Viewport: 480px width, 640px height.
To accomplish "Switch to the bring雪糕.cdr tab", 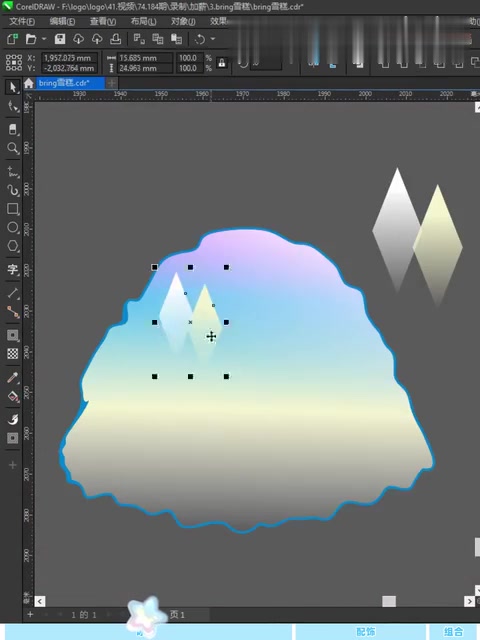I will click(x=70, y=83).
